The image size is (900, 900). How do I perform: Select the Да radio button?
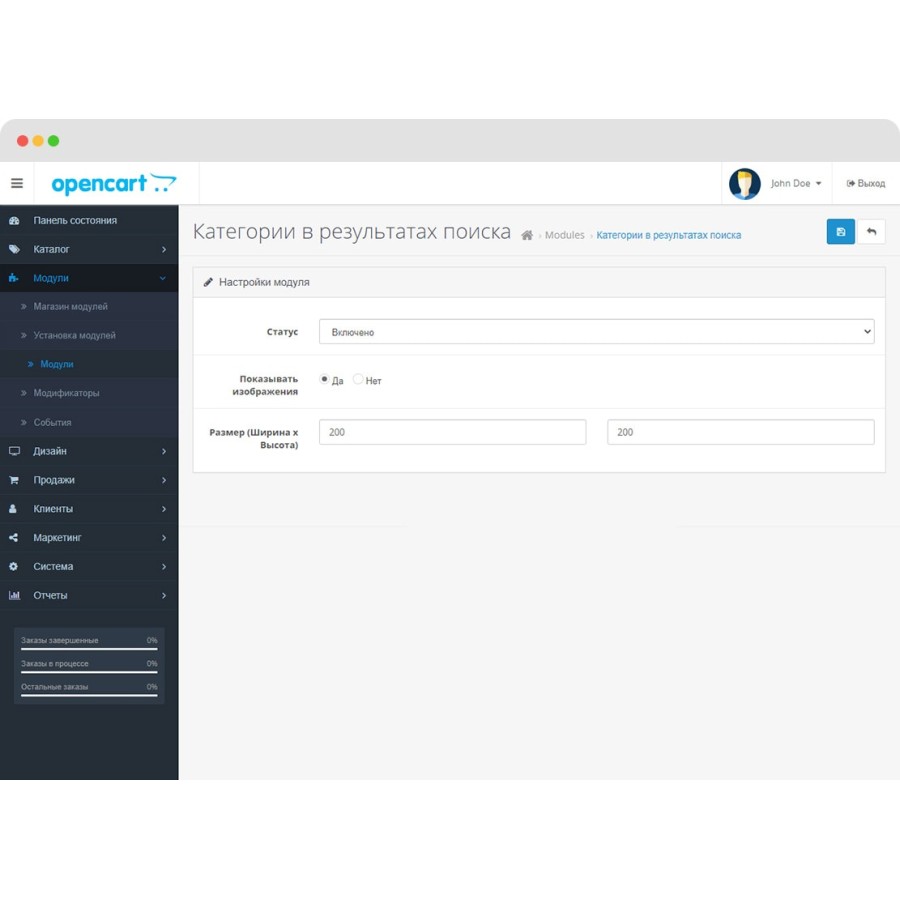[324, 379]
